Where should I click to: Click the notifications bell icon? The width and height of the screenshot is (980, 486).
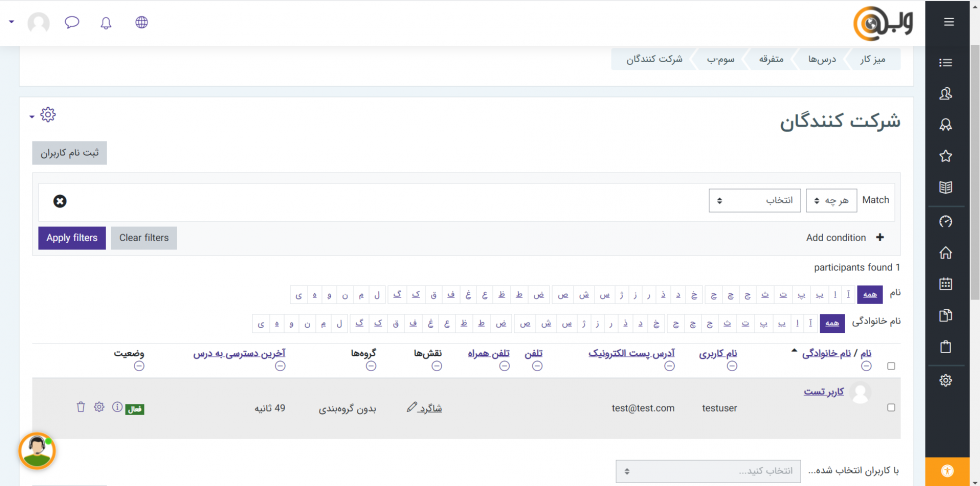(106, 22)
